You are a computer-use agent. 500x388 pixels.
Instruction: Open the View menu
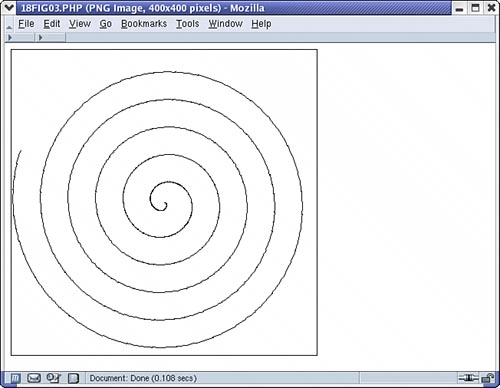tap(80, 24)
